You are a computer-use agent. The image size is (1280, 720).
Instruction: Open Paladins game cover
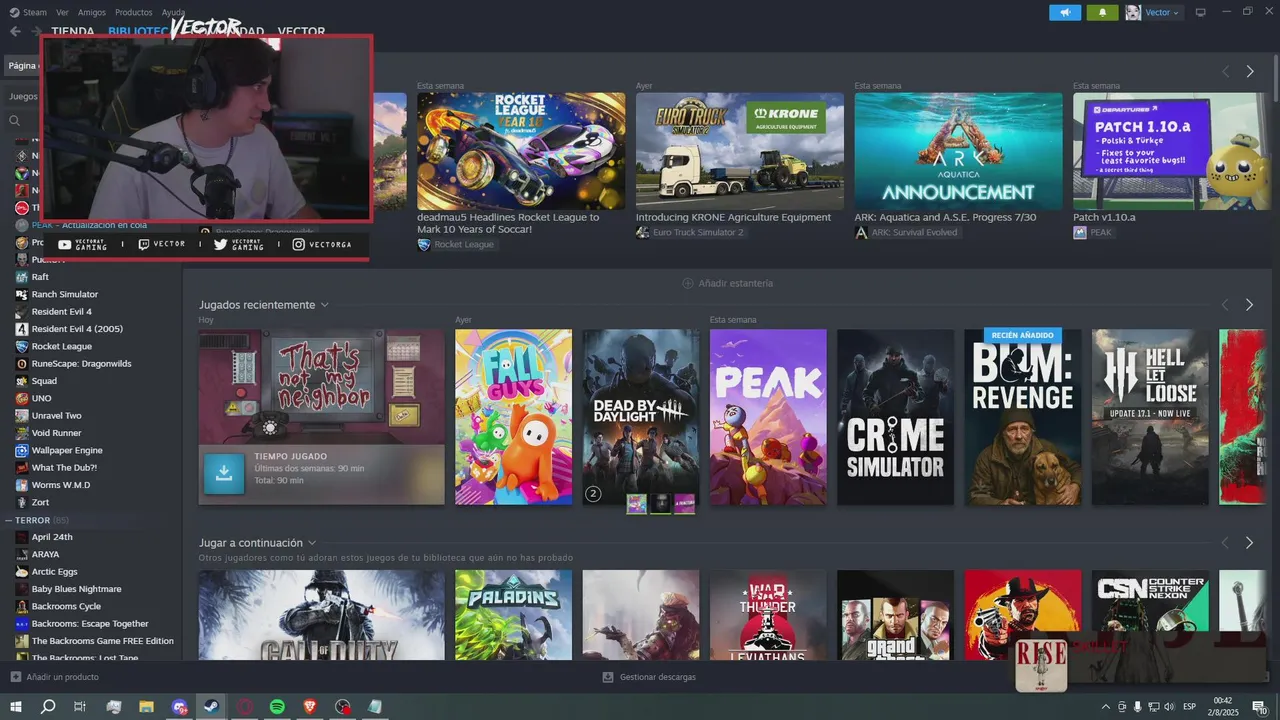coord(514,614)
